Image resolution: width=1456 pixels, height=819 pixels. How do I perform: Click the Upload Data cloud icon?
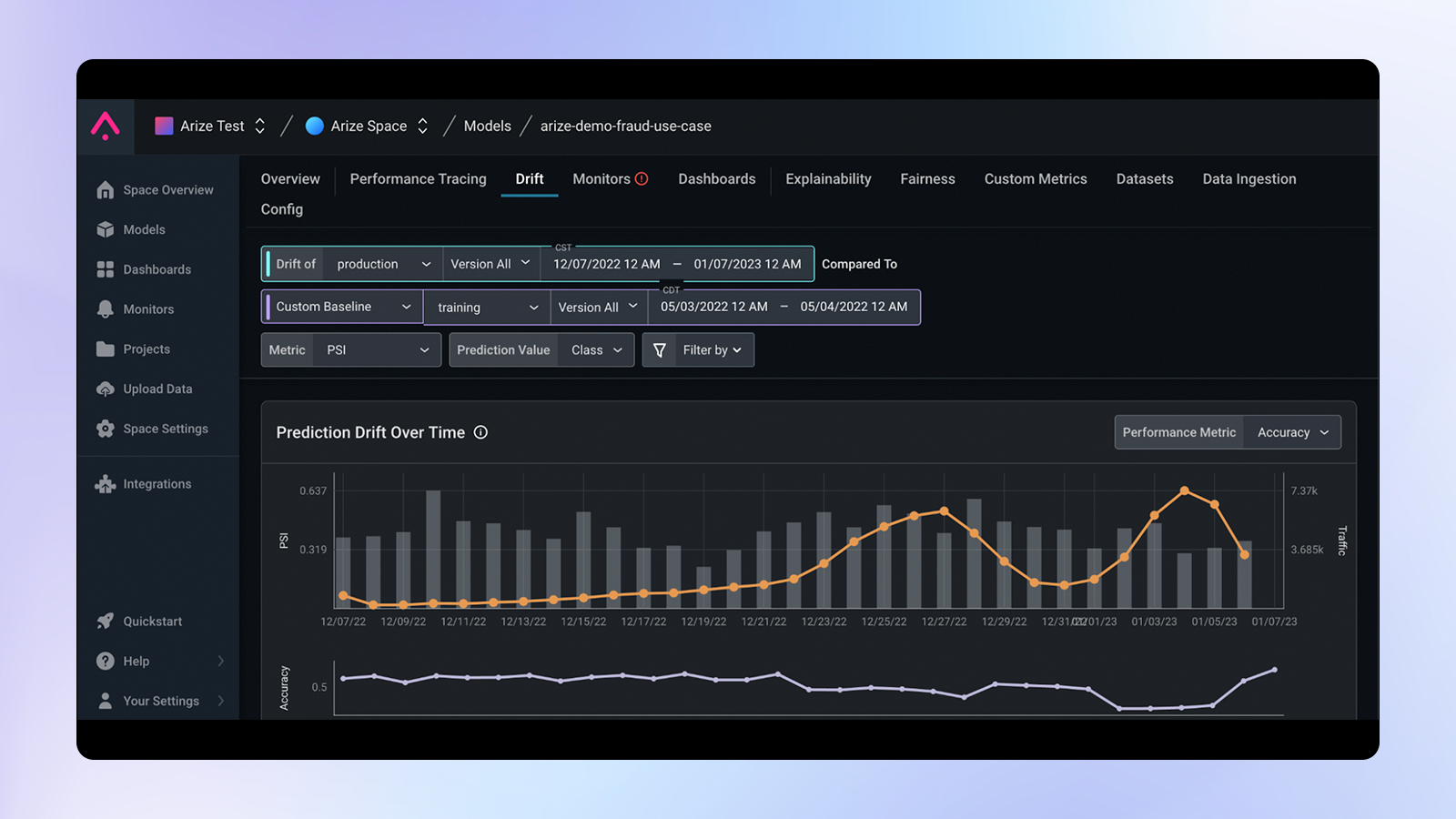[x=106, y=389]
